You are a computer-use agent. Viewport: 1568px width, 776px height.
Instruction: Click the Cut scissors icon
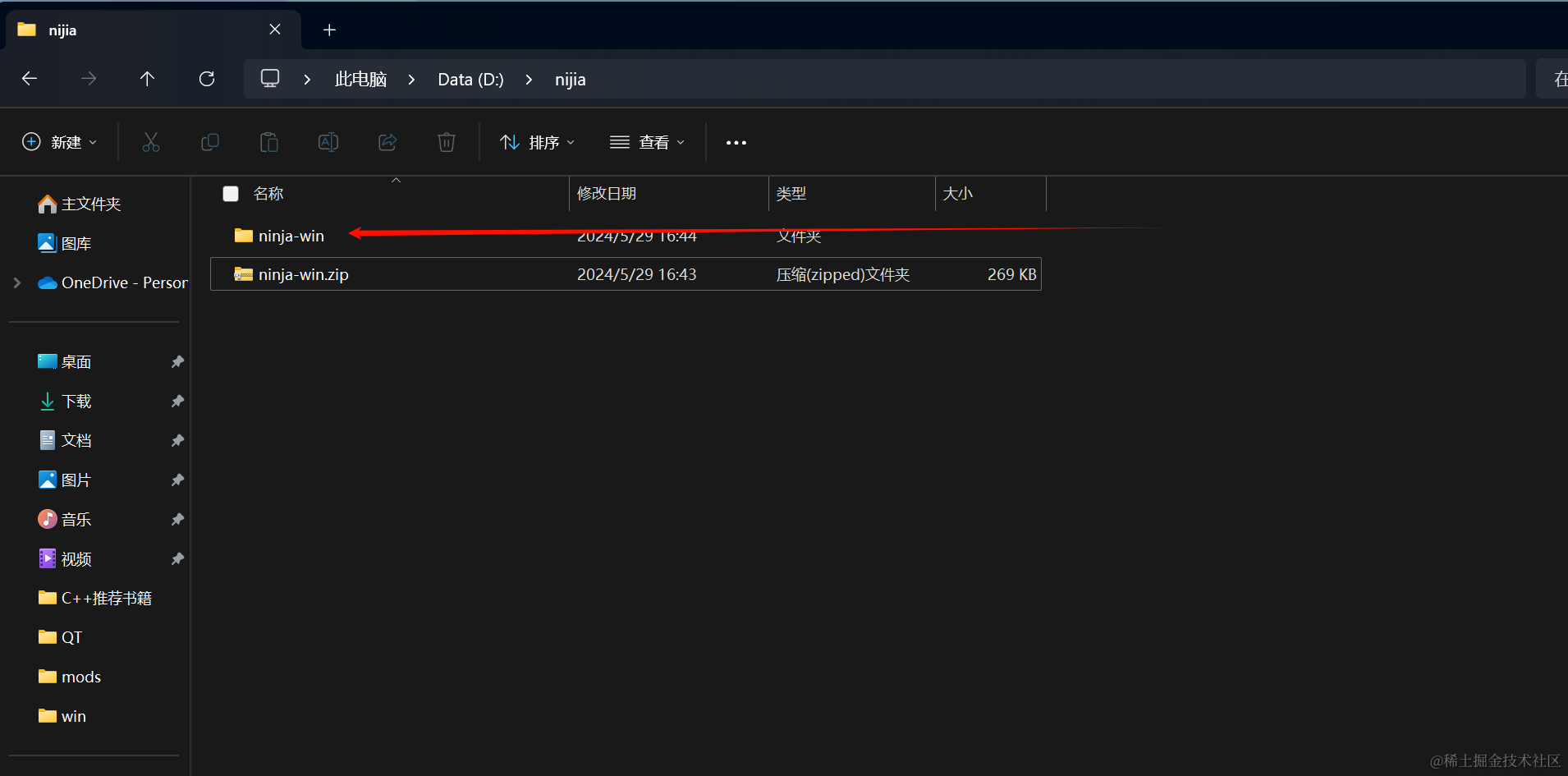point(151,142)
